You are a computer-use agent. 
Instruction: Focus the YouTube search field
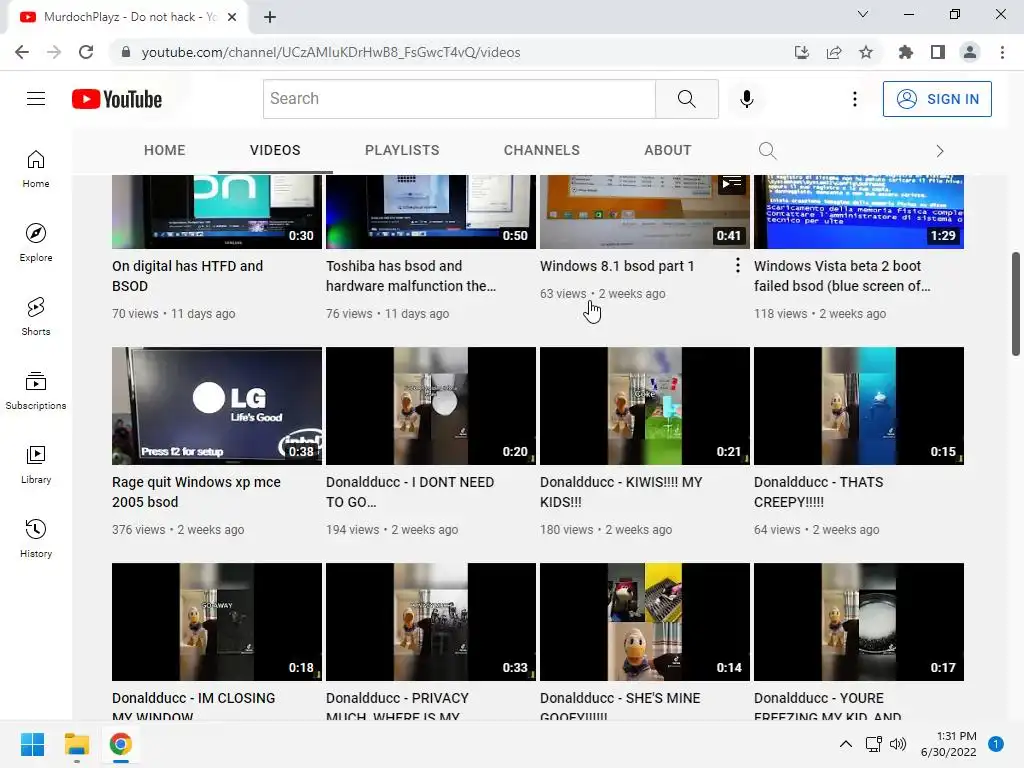[459, 99]
